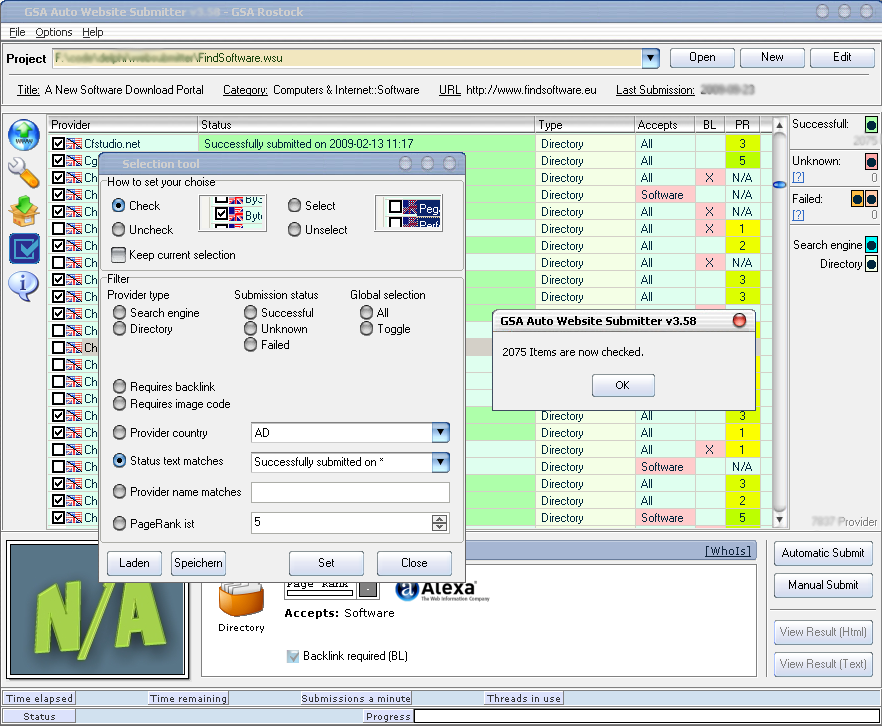Click the help link under Unknown
The width and height of the screenshot is (882, 726).
(798, 178)
